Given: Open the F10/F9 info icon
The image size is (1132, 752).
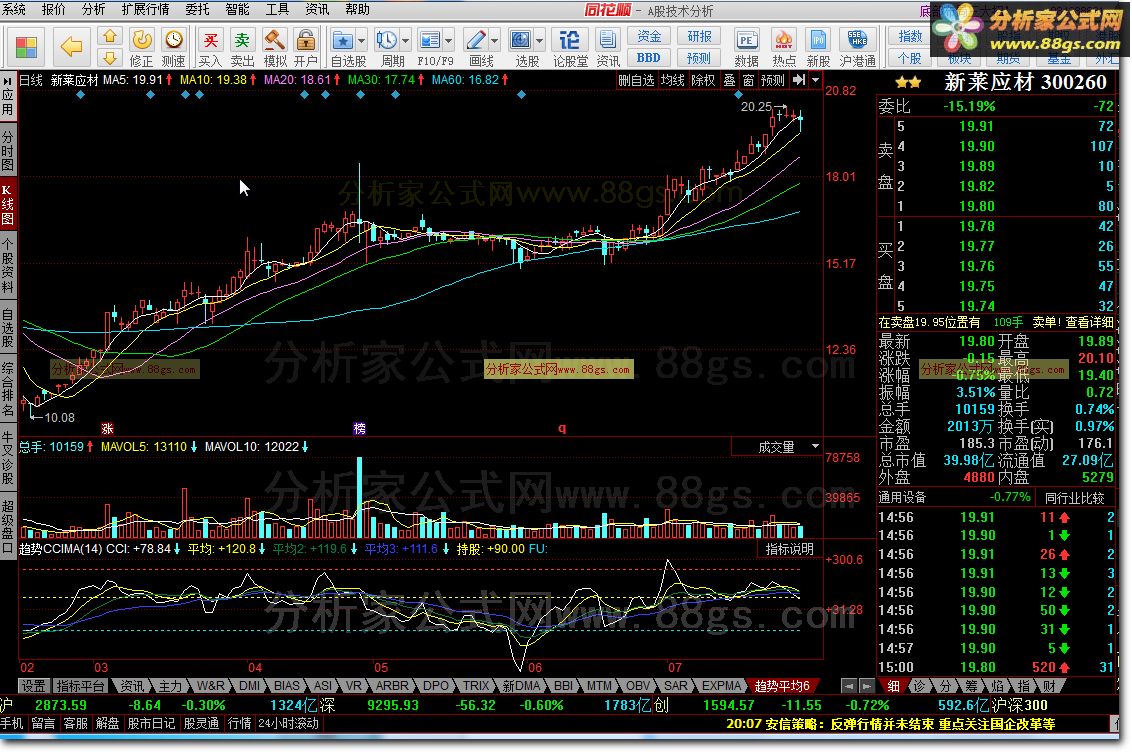Looking at the screenshot, I should click(x=430, y=41).
